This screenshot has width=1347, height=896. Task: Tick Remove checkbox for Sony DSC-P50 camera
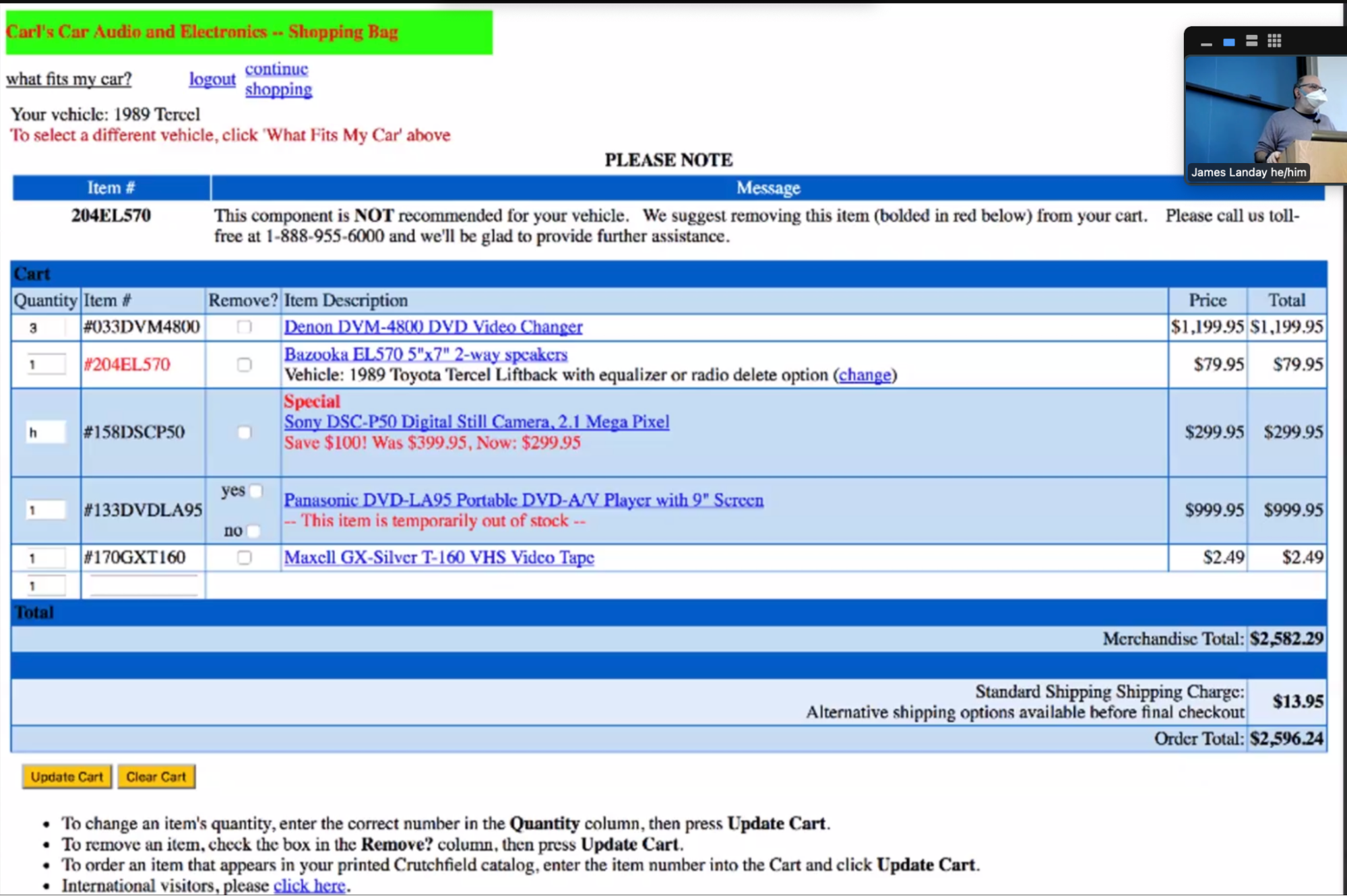pyautogui.click(x=244, y=433)
